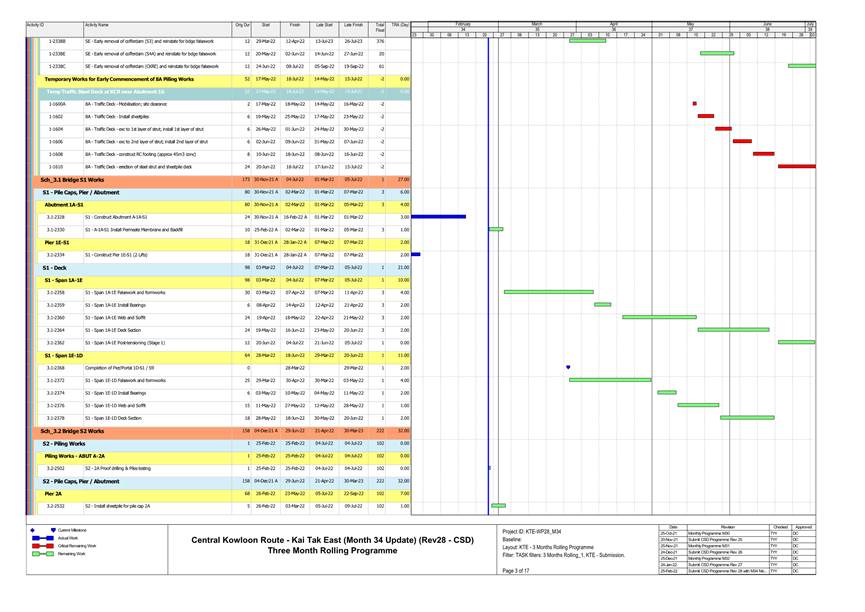
Task: Click the blue Actual Work legend bar
Action: [45, 538]
